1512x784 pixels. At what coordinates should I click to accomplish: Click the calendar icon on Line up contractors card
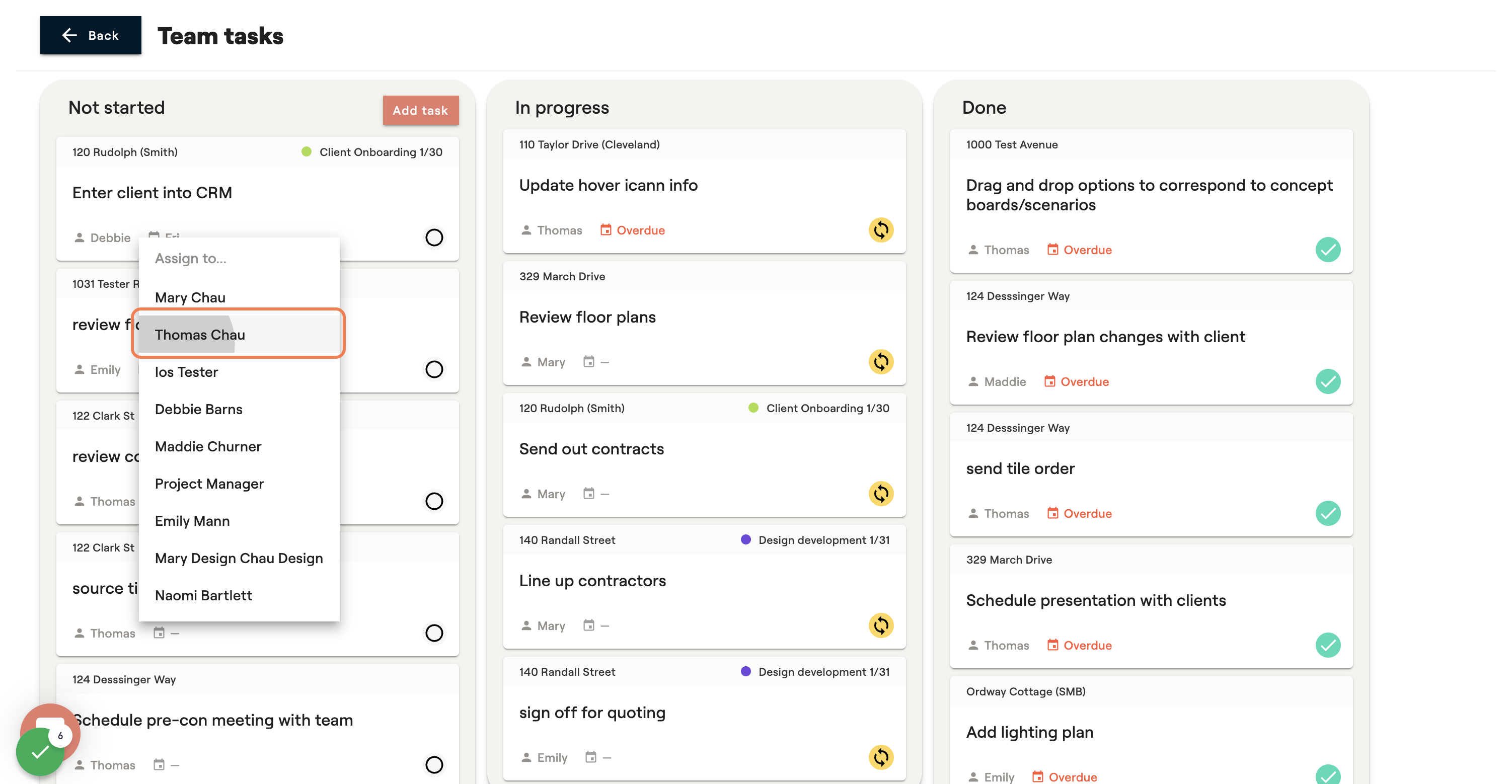[589, 625]
